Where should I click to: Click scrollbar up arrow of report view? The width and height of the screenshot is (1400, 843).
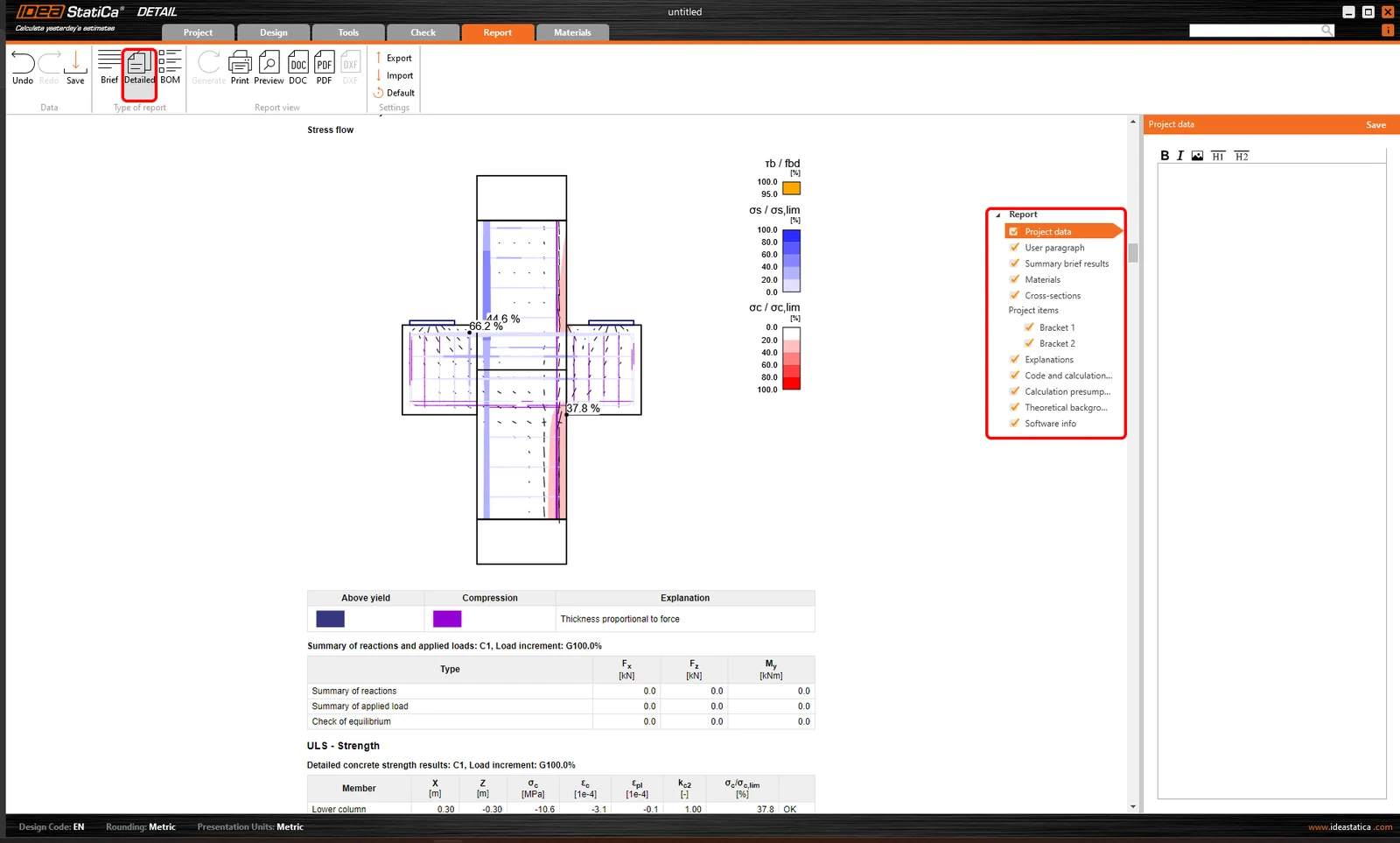coord(1133,122)
